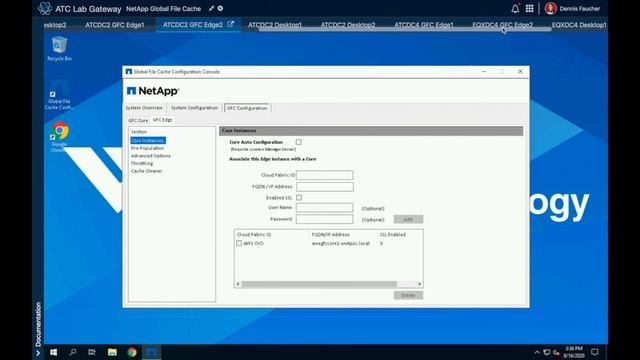Open ATCDC2 GFC Edge2 in new window icon
The width and height of the screenshot is (640, 360).
coord(231,24)
